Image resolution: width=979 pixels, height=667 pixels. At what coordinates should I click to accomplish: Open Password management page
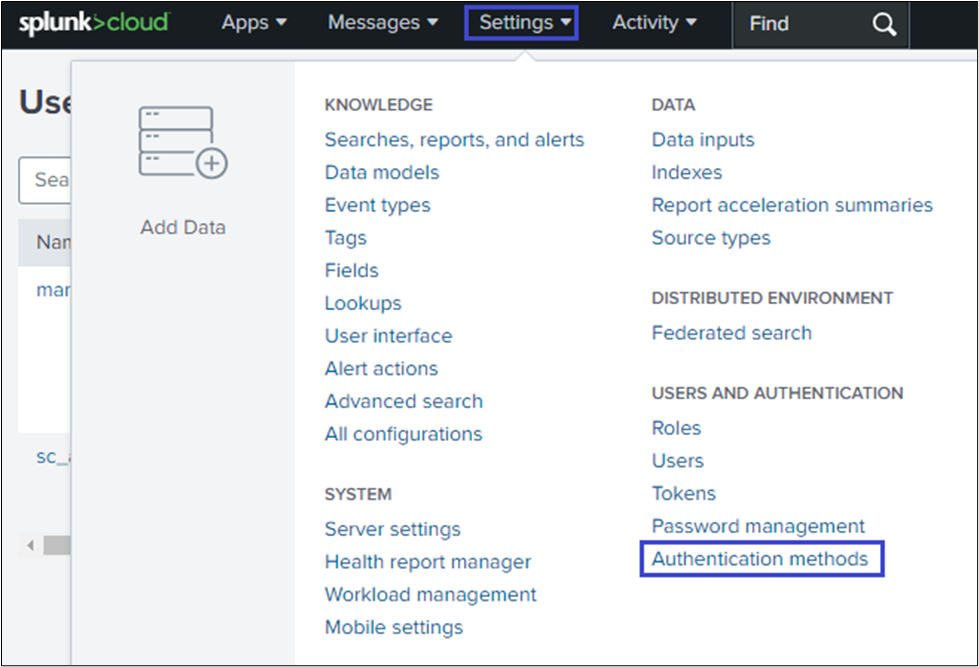point(758,526)
